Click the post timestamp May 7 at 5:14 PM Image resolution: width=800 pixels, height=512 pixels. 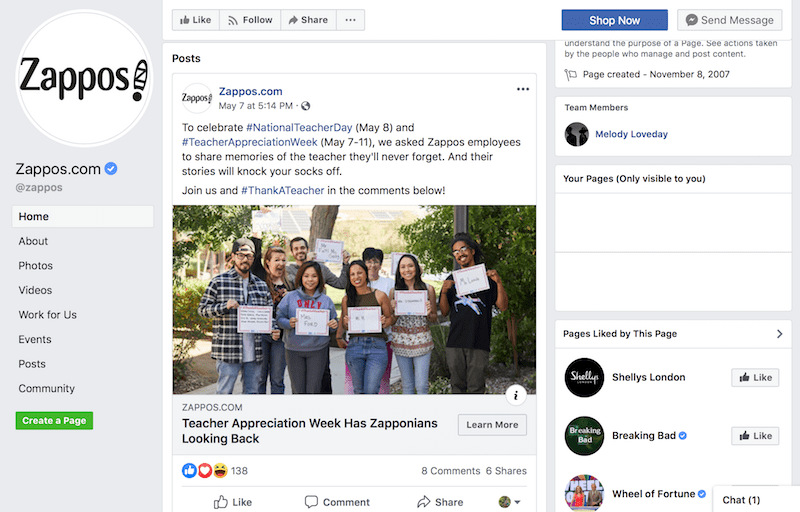pyautogui.click(x=256, y=106)
